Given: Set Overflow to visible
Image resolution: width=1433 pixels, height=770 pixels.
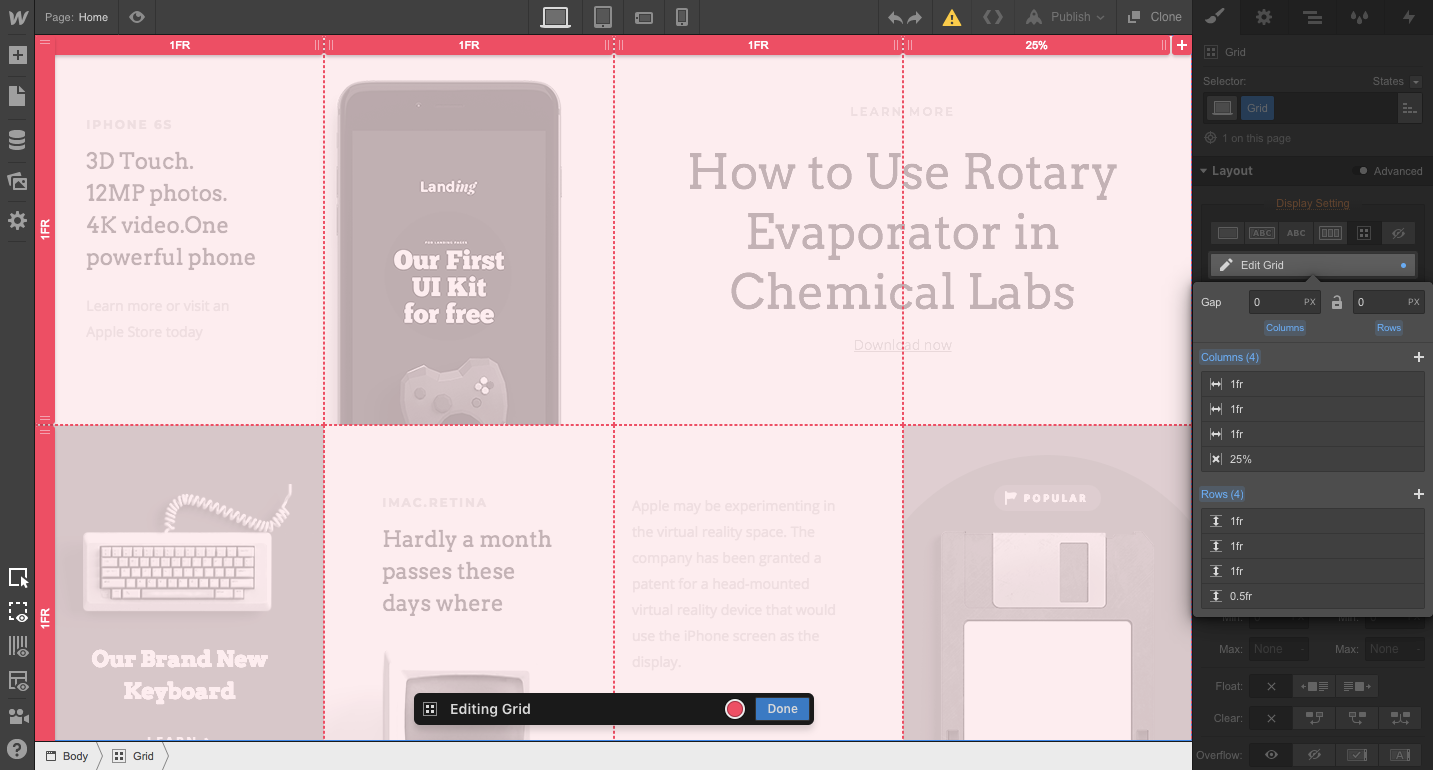Looking at the screenshot, I should (1272, 755).
